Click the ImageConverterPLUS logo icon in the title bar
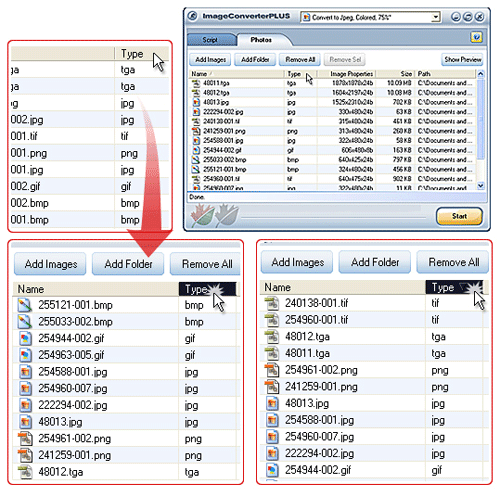Screen dimensions: 500x496 (192, 16)
